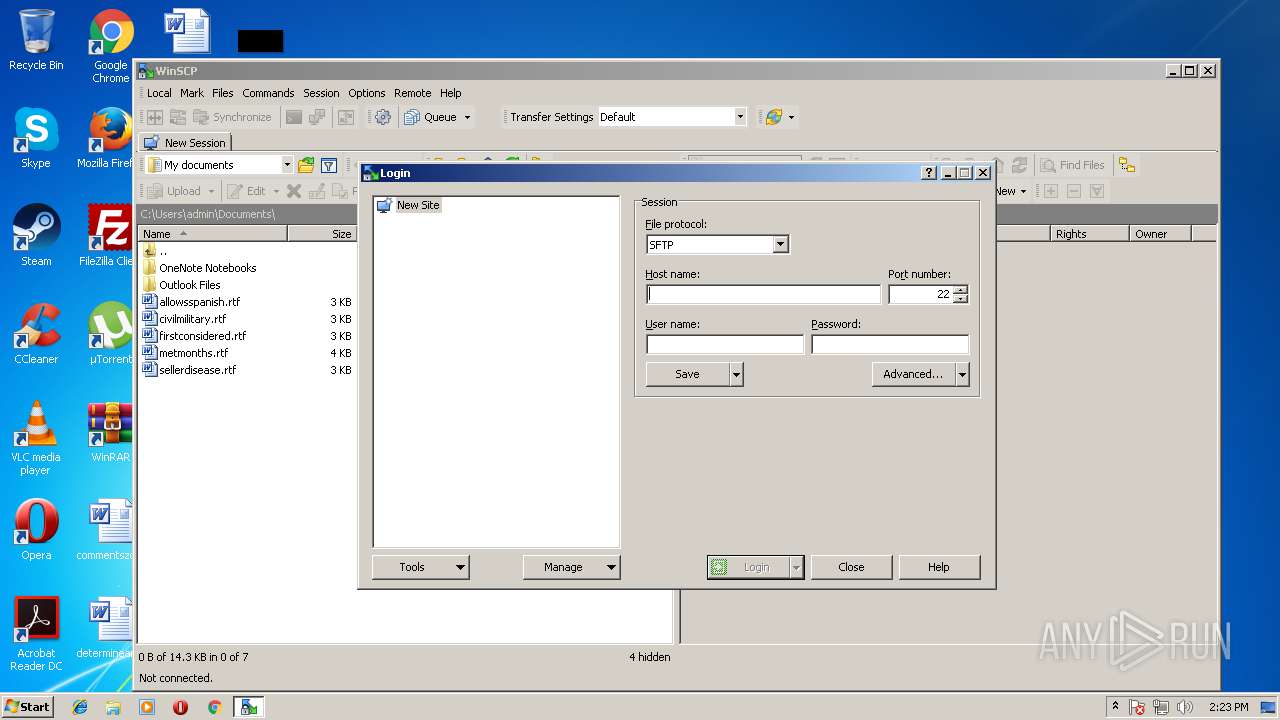Sort the local list by the Name column header

(212, 234)
